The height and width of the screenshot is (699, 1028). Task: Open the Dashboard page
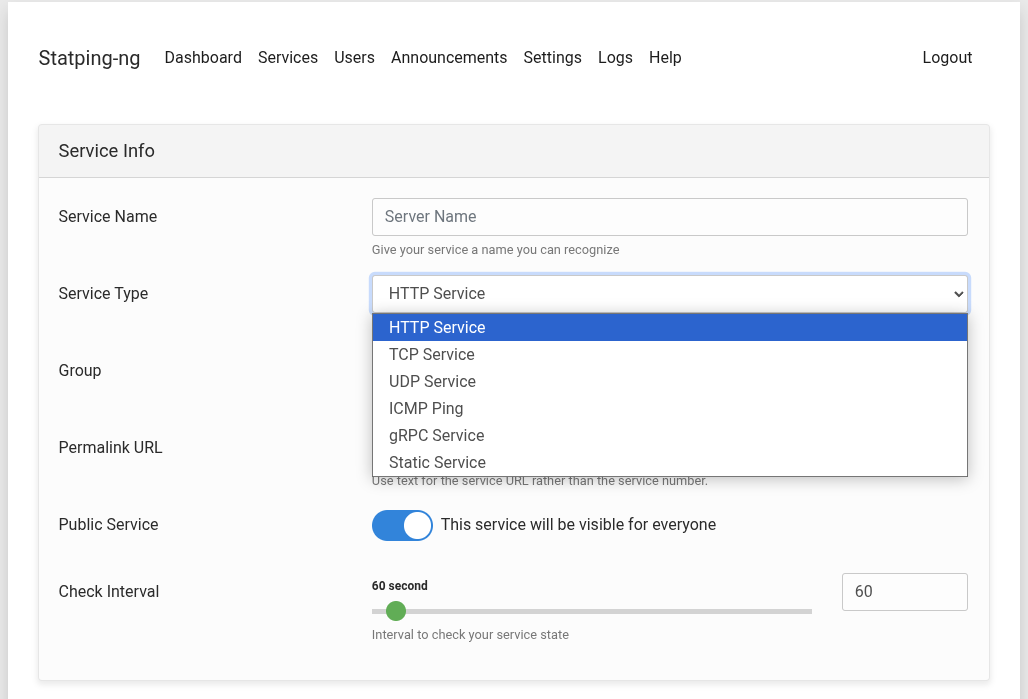point(203,58)
